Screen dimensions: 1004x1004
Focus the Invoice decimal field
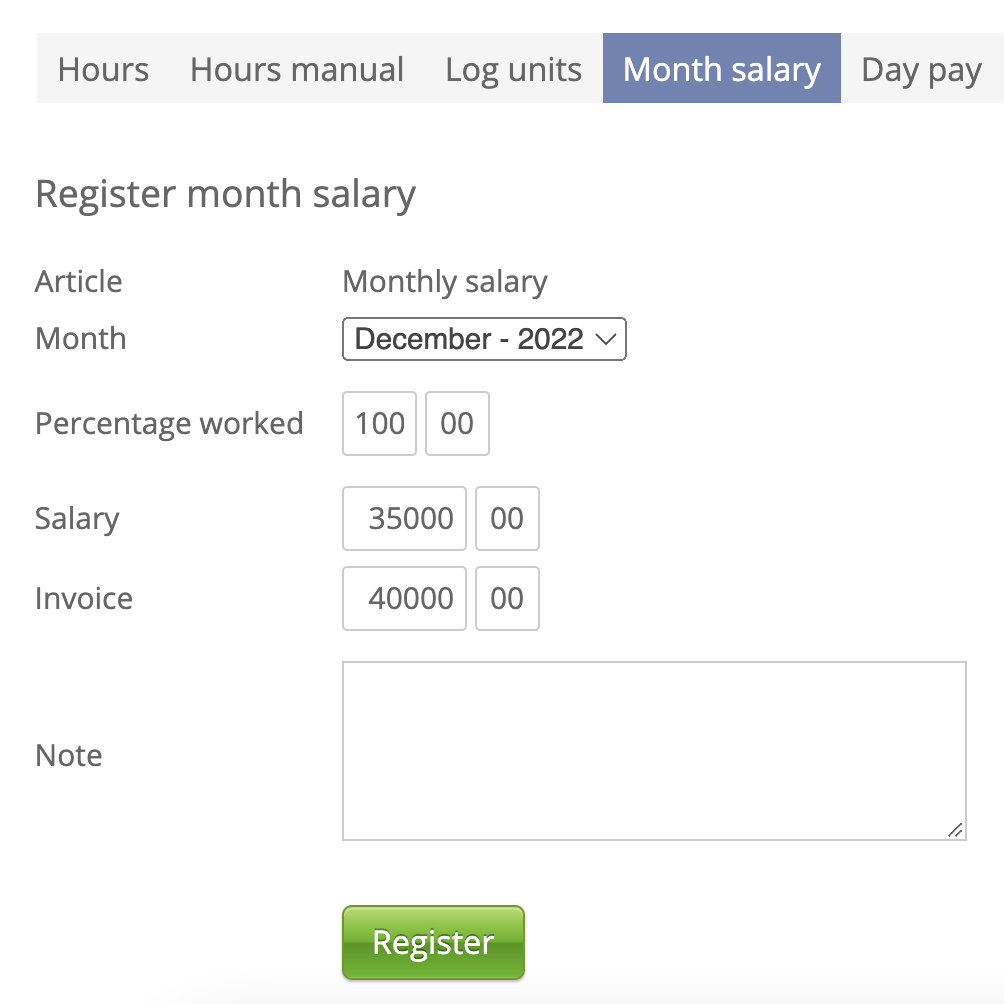click(x=507, y=598)
